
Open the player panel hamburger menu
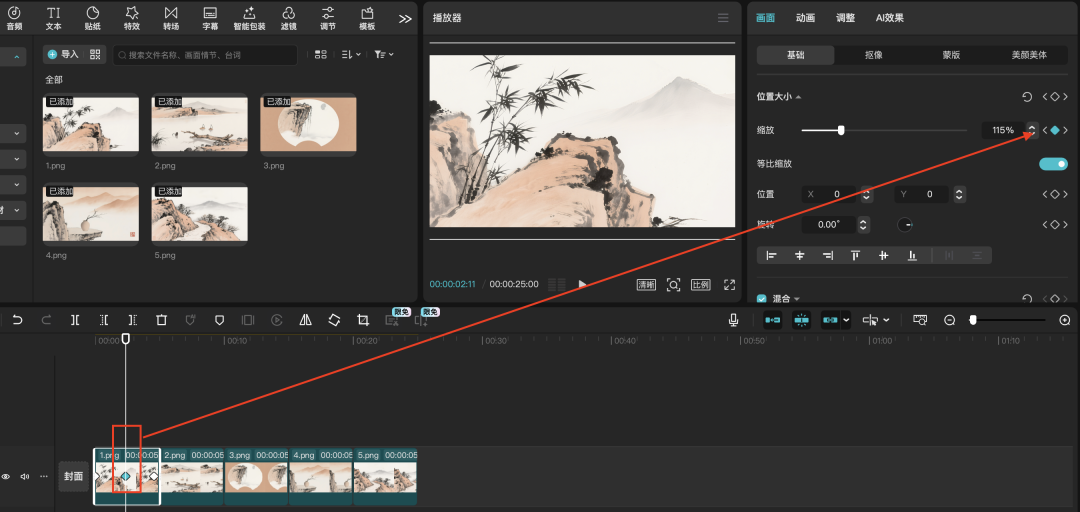(x=723, y=18)
